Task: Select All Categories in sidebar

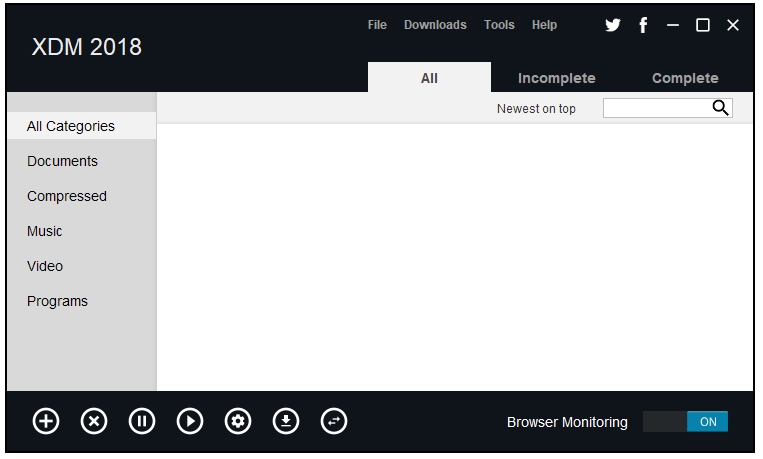Action: click(x=82, y=126)
